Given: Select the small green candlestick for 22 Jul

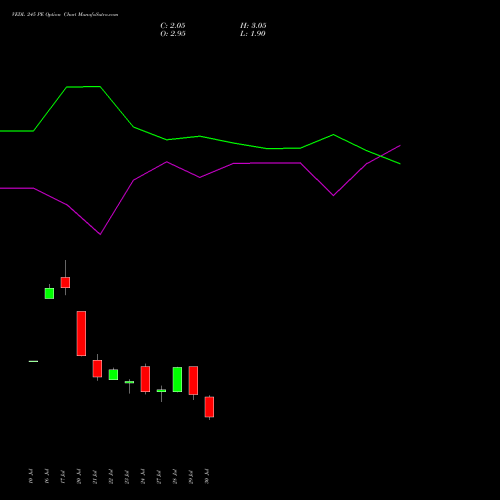Looking at the screenshot, I should pos(113,374).
